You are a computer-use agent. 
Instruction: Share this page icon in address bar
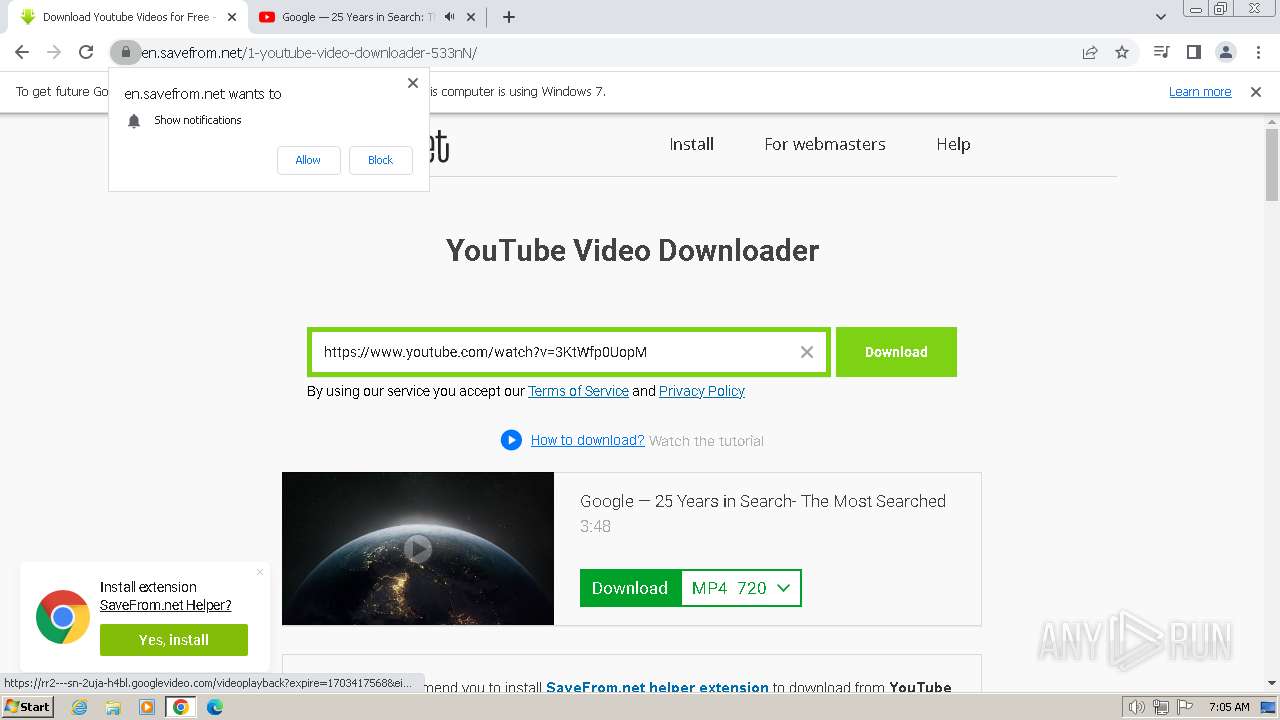(1090, 52)
